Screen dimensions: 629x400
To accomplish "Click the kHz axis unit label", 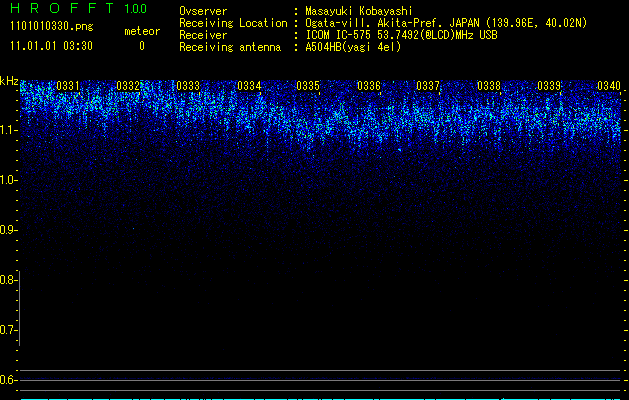I will (9, 81).
